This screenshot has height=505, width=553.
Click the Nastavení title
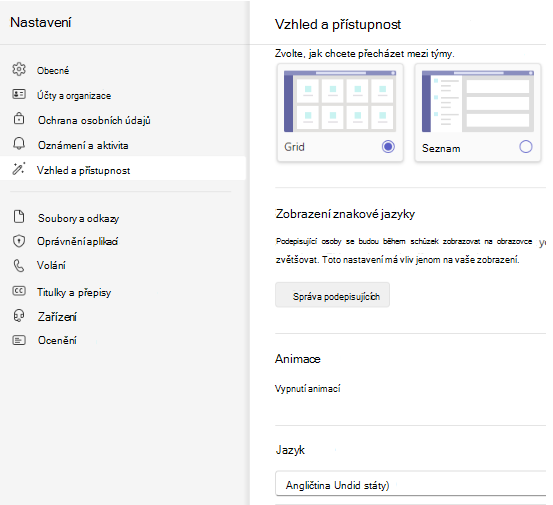tap(41, 23)
